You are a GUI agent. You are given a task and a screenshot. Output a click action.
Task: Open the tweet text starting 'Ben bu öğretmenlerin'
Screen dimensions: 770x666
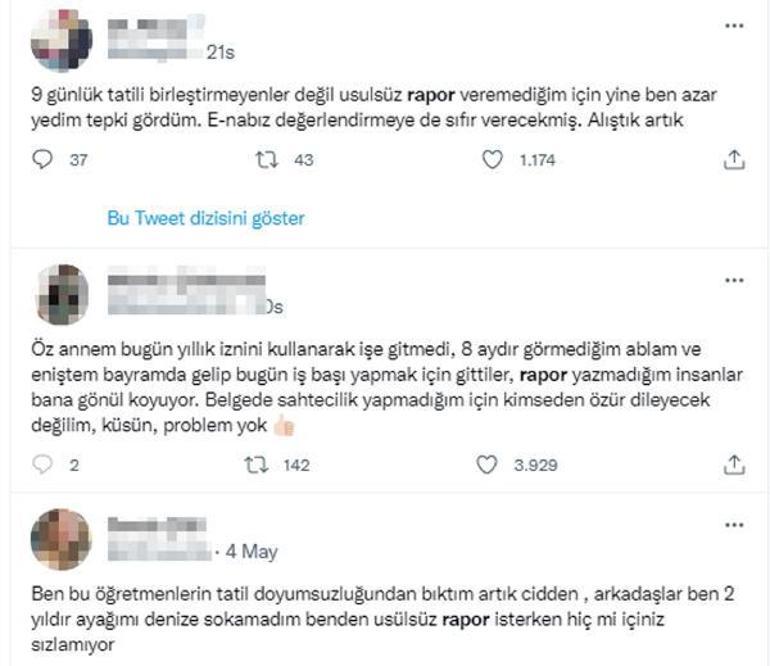(x=383, y=619)
